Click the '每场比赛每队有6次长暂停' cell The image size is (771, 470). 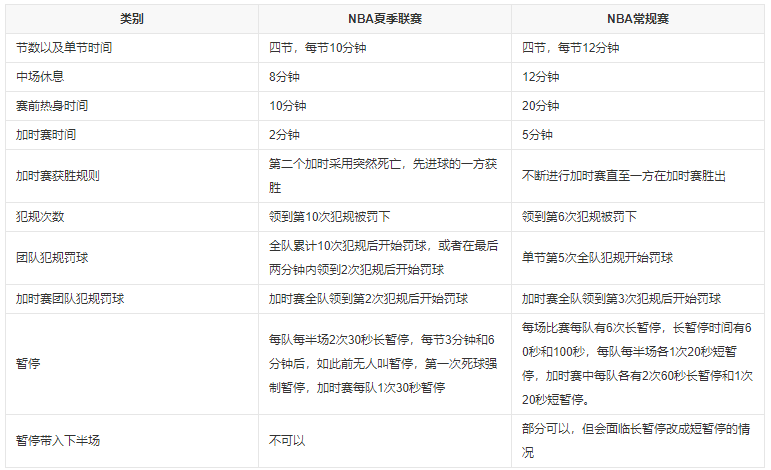click(x=637, y=364)
